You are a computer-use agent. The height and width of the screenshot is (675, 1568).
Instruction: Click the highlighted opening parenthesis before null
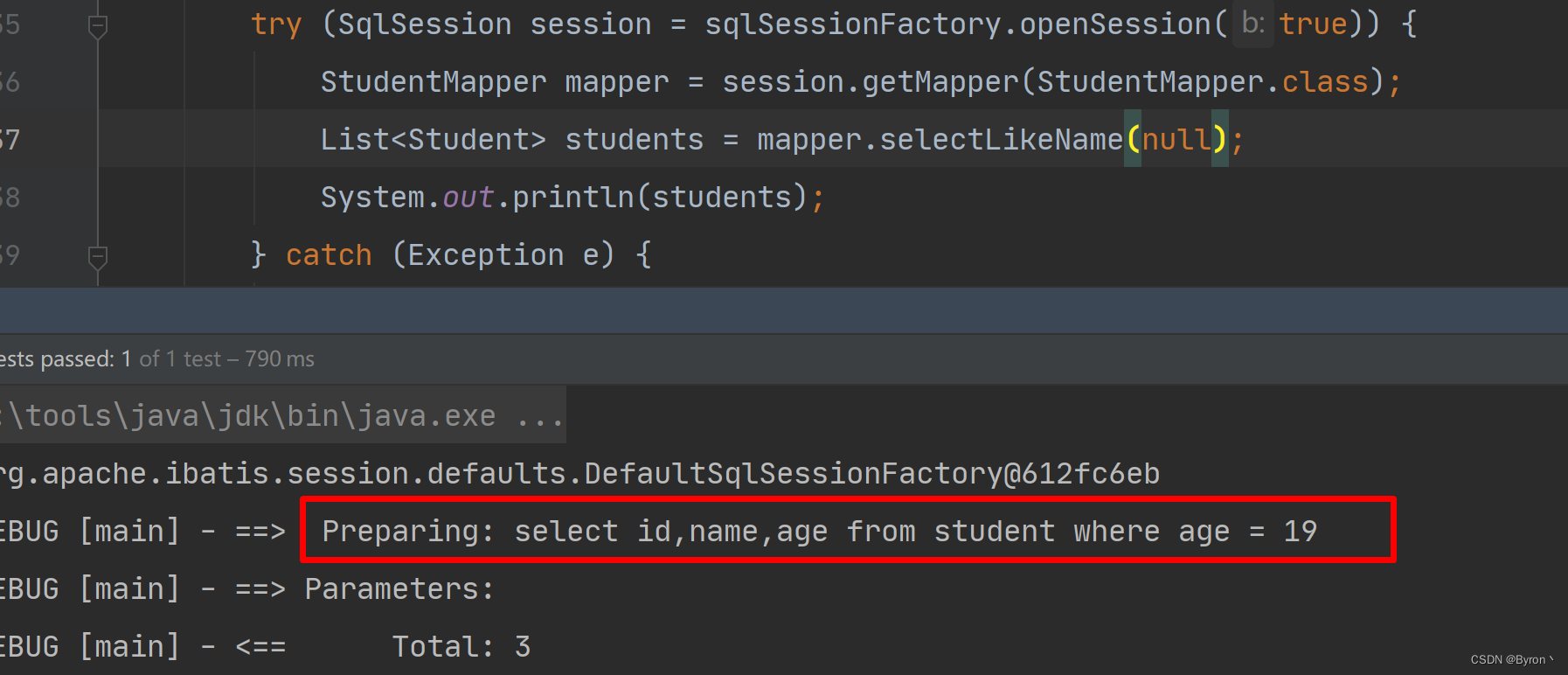point(1133,139)
